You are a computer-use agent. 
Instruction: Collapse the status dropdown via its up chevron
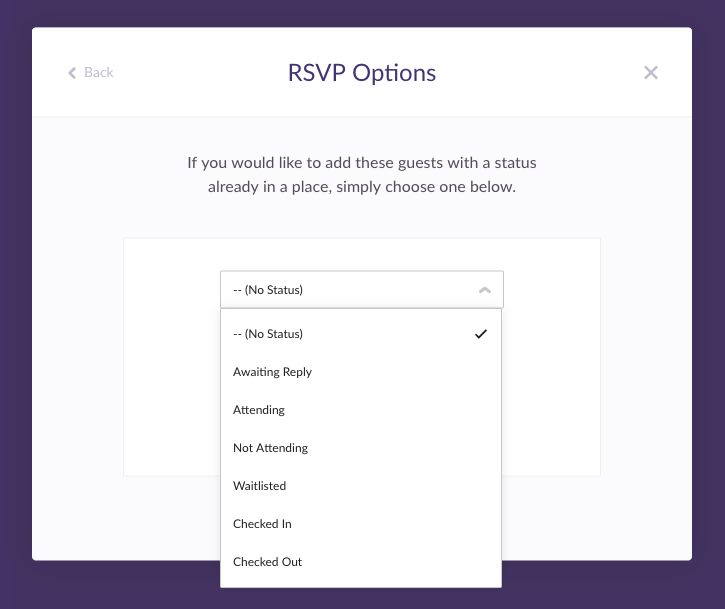click(485, 290)
